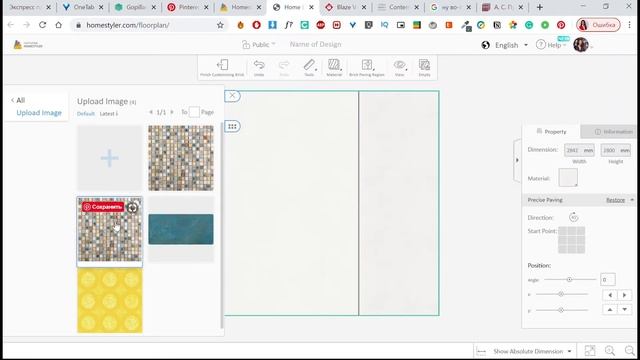Adjust the angle slider
Screen dimensions: 640x360
pos(570,280)
